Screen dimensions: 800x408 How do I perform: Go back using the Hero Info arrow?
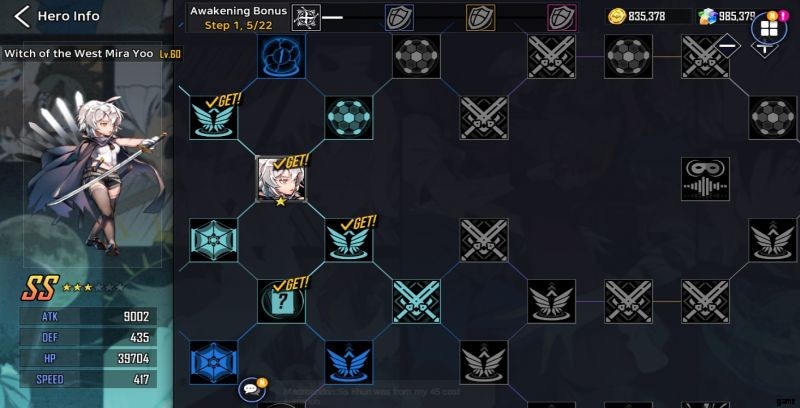coord(22,16)
